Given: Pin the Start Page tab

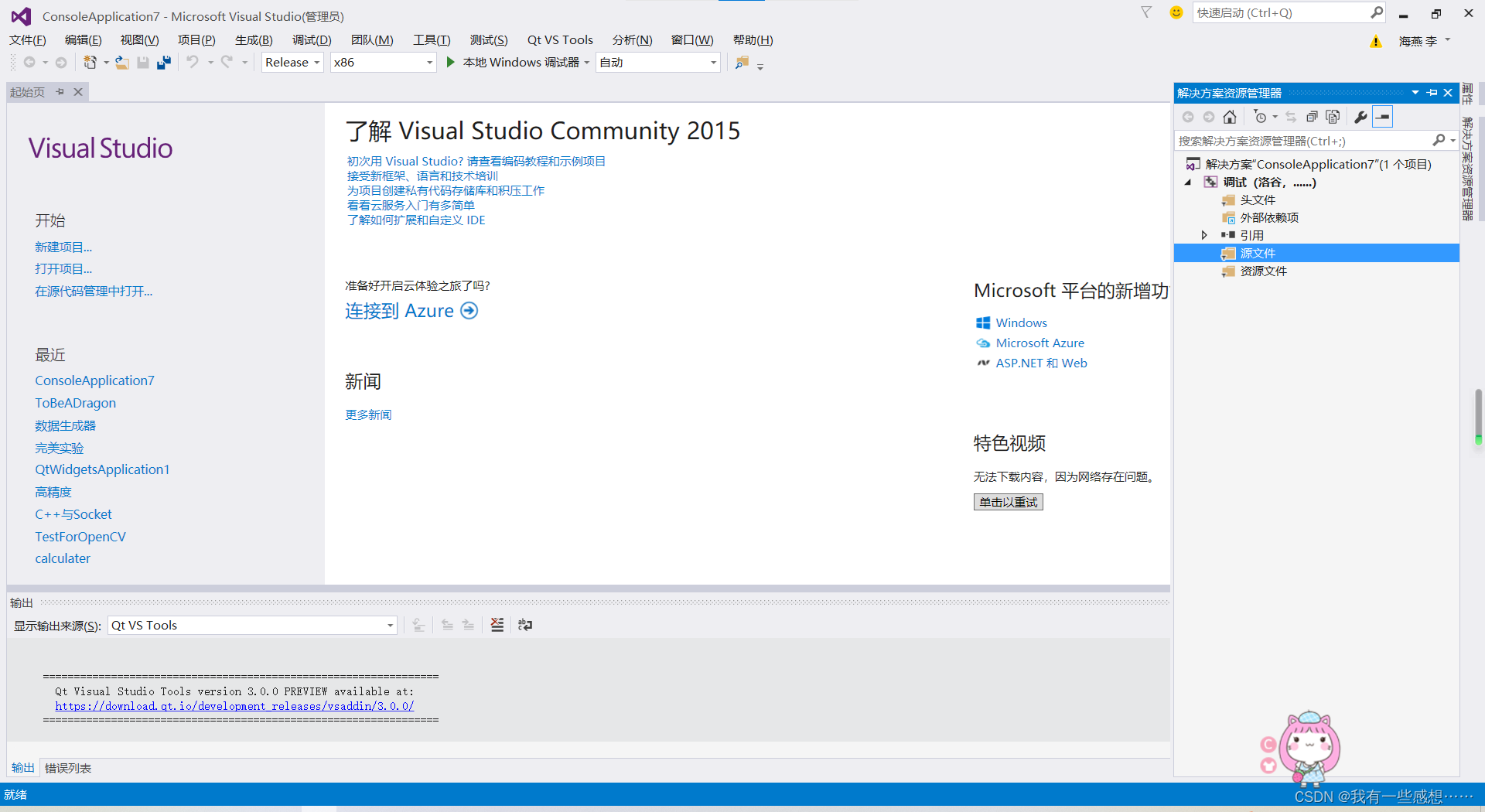Looking at the screenshot, I should [60, 92].
